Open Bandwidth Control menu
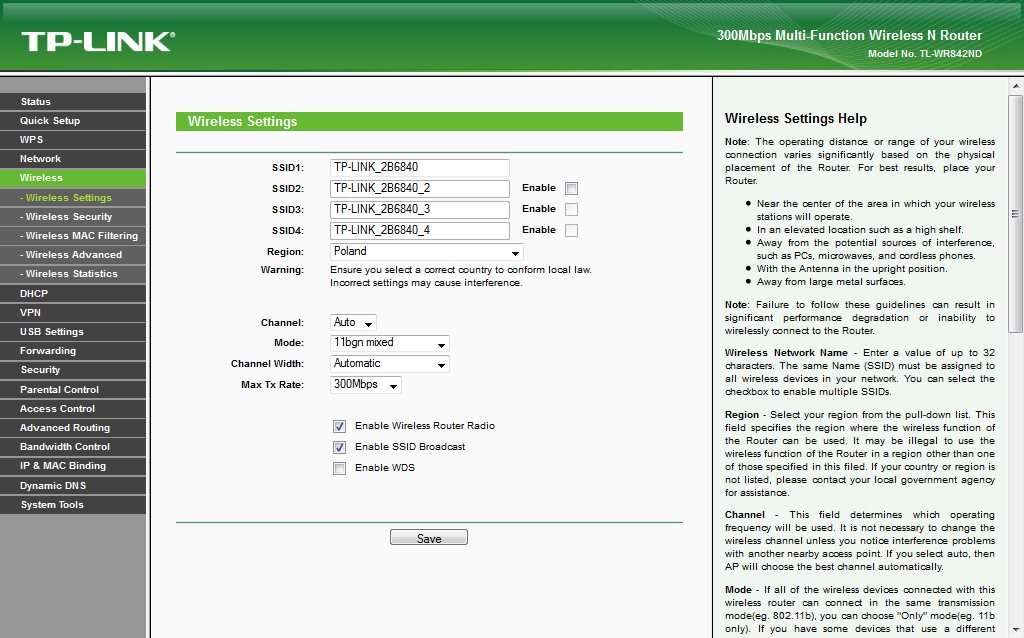Image resolution: width=1024 pixels, height=638 pixels. click(72, 447)
